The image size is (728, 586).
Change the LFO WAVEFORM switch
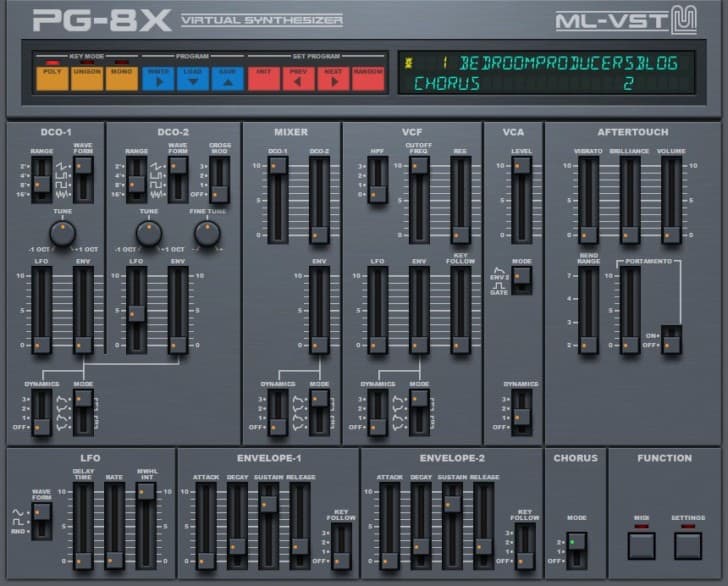[x=41, y=521]
